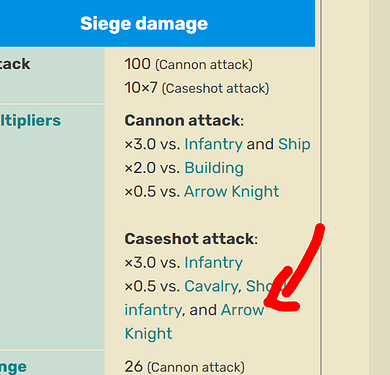This screenshot has height=375, width=390.
Task: Click the bold 'Cannon attack:' heading
Action: [184, 121]
